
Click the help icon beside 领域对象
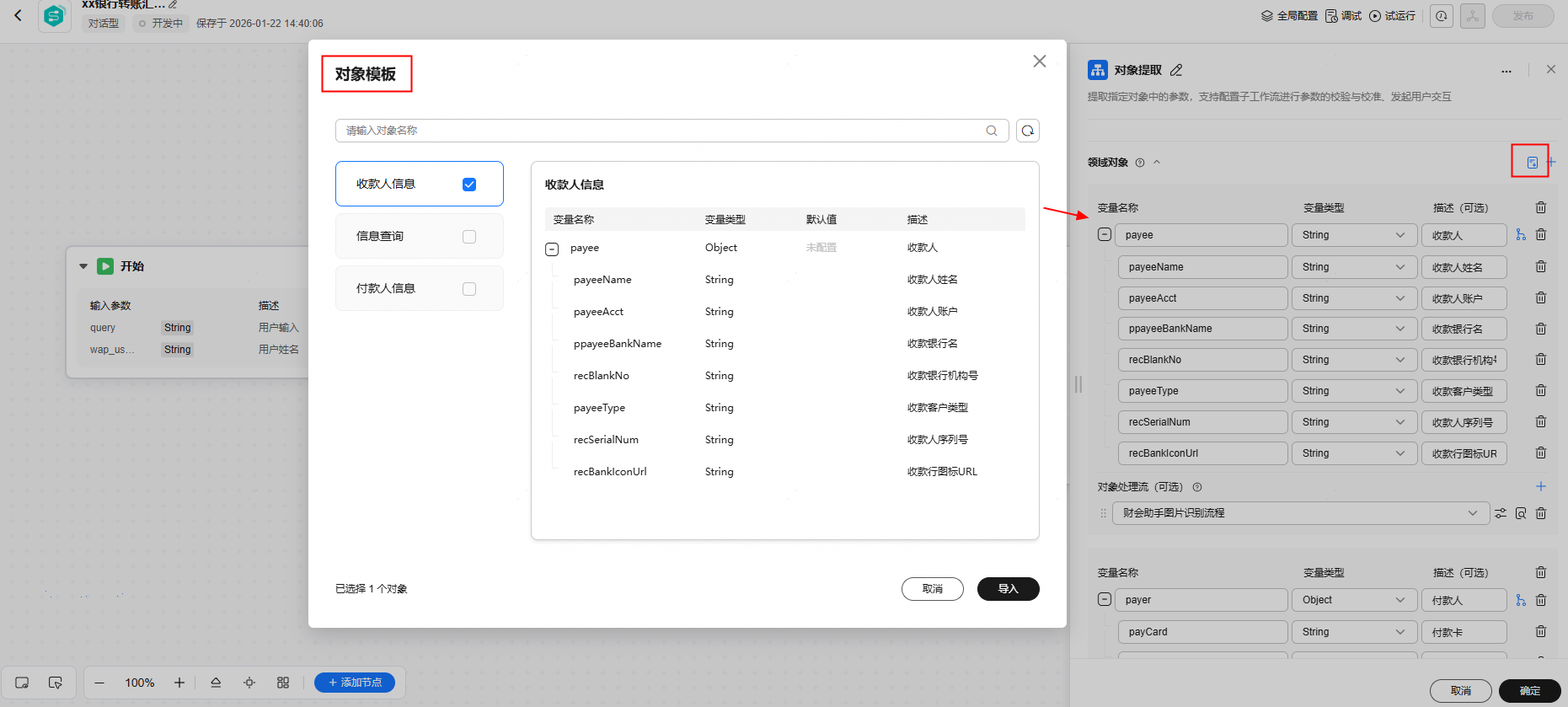[x=1140, y=163]
